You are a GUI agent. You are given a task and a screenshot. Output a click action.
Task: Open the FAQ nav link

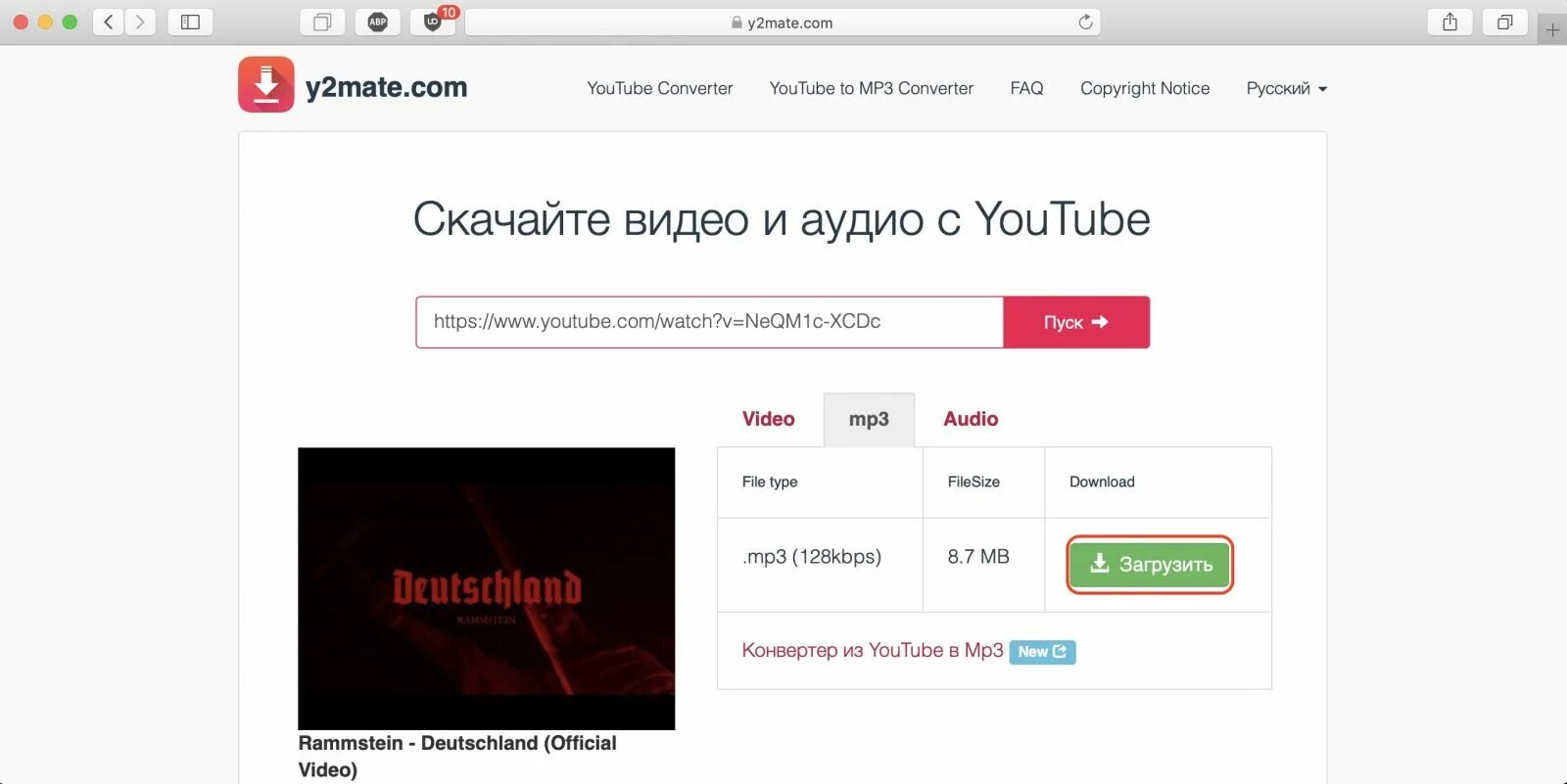[x=1026, y=88]
